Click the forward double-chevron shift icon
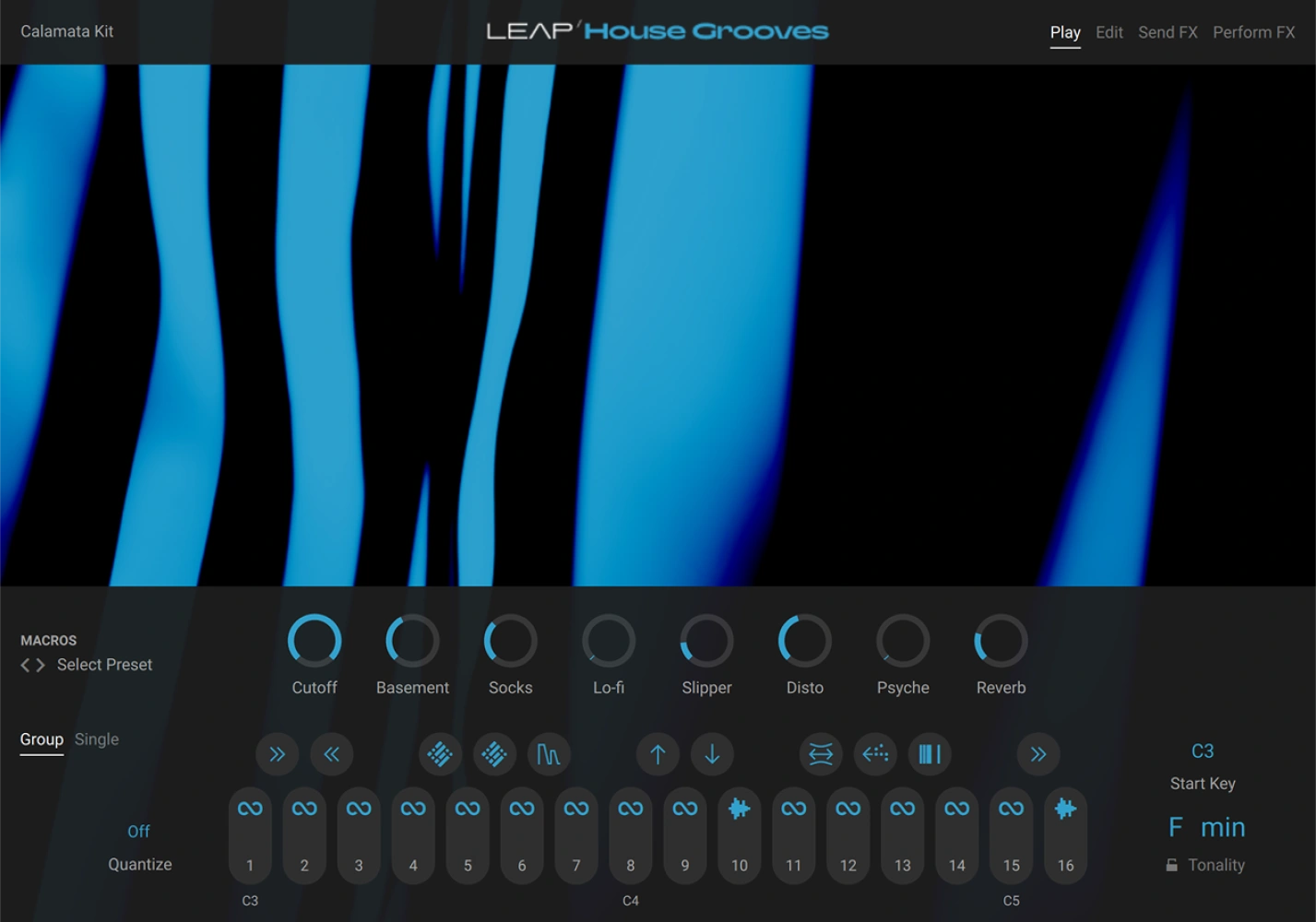The height and width of the screenshot is (922, 1316). (278, 754)
